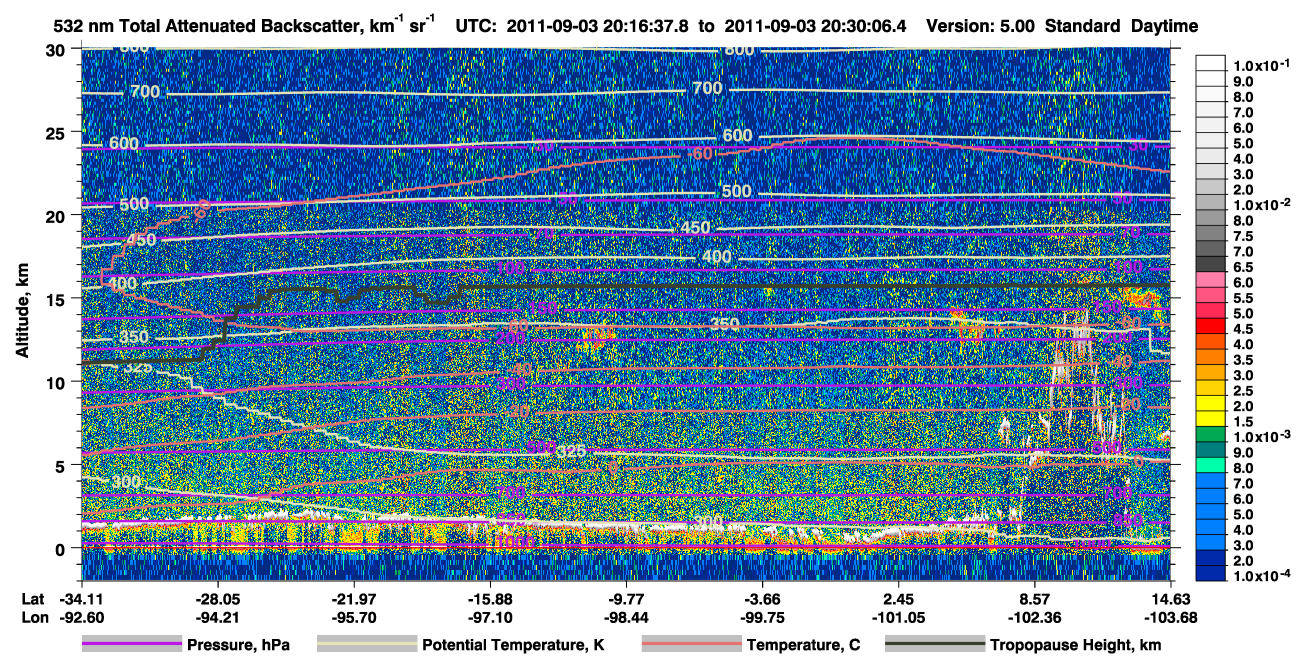Click the altitude axis tick label '30'
Screen dimensions: 1300x667
(x=57, y=49)
